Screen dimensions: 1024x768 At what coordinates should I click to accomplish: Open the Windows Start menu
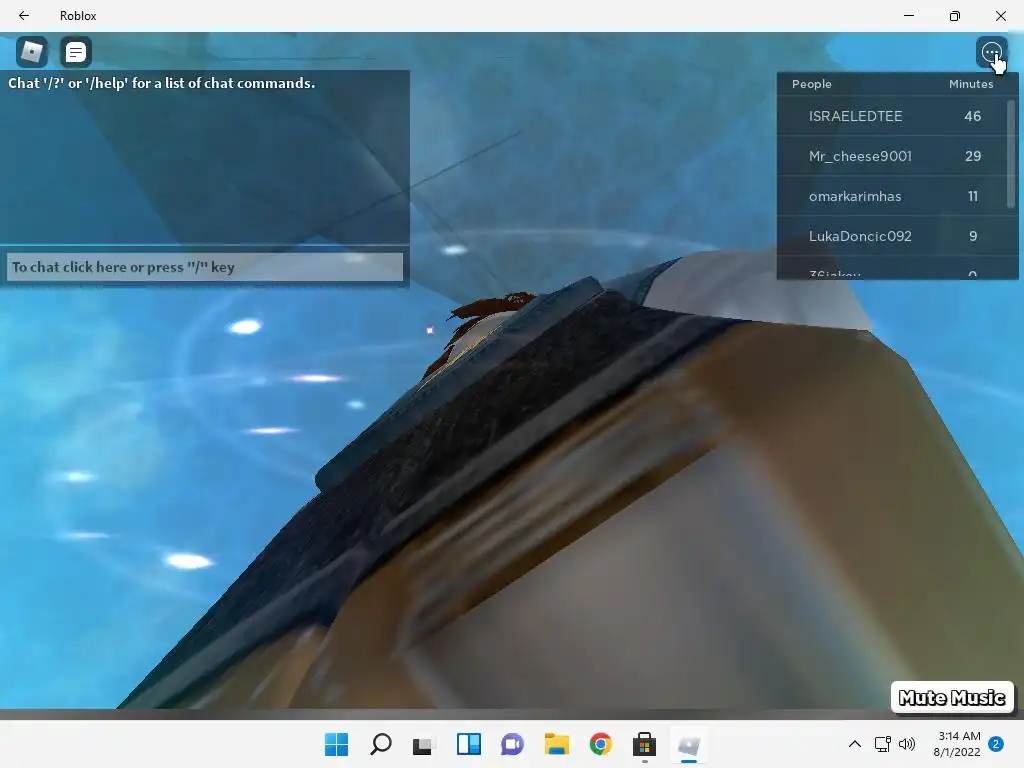click(x=336, y=744)
